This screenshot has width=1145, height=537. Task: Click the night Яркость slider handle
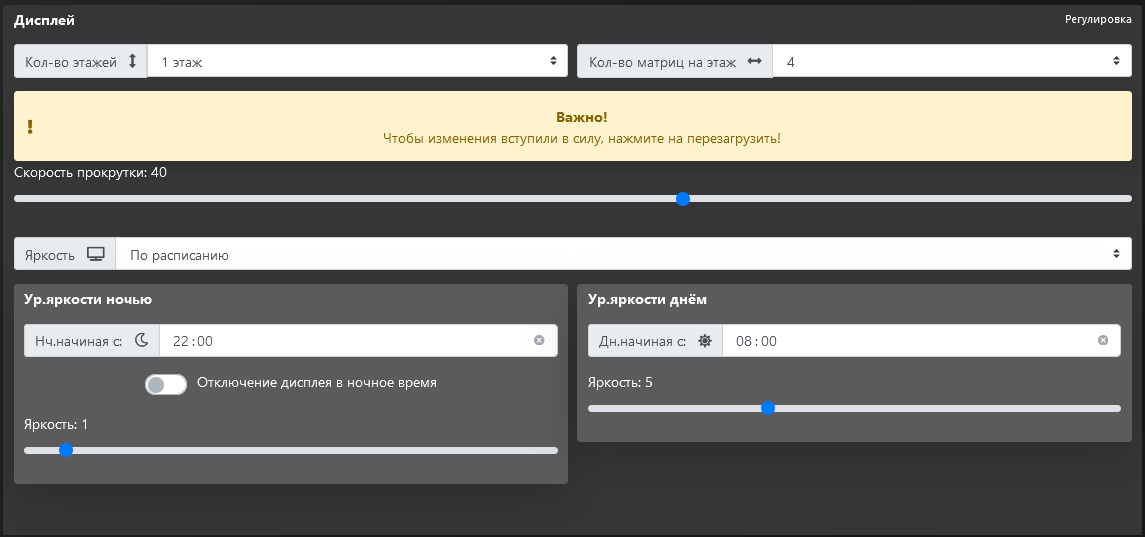(66, 450)
